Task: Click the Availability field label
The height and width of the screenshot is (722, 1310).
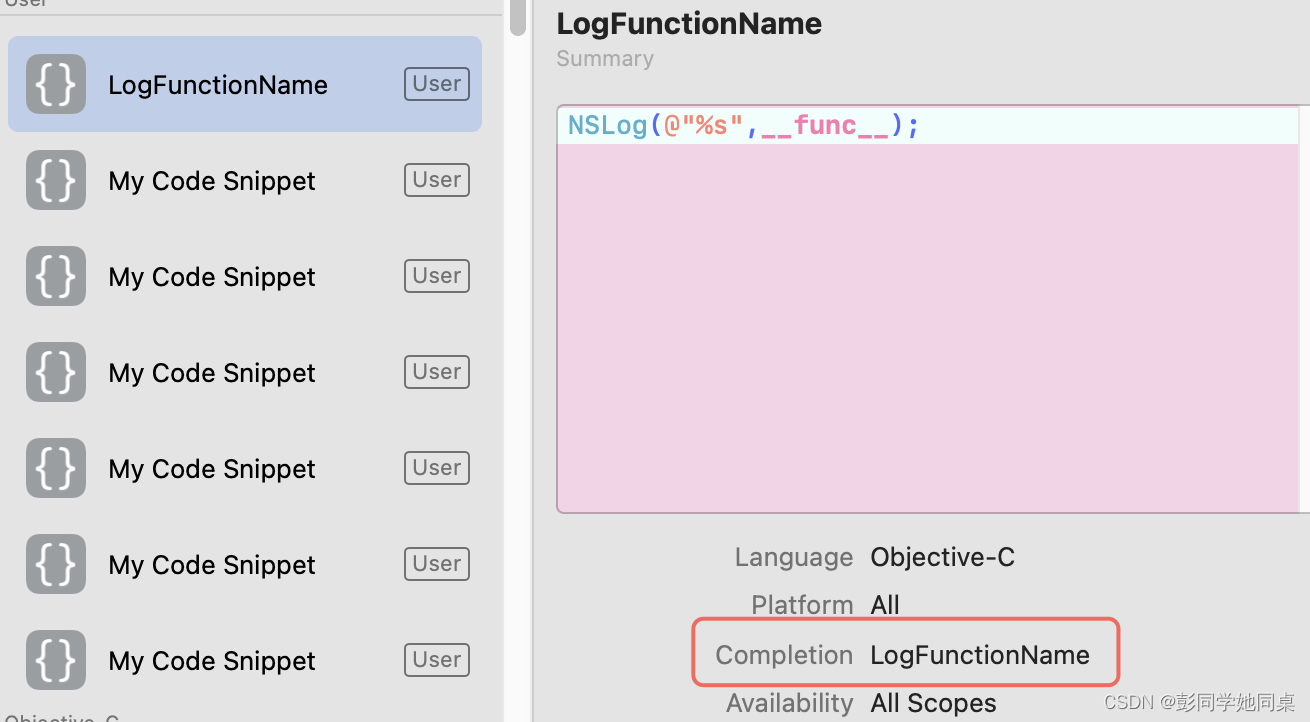Action: pos(790,703)
